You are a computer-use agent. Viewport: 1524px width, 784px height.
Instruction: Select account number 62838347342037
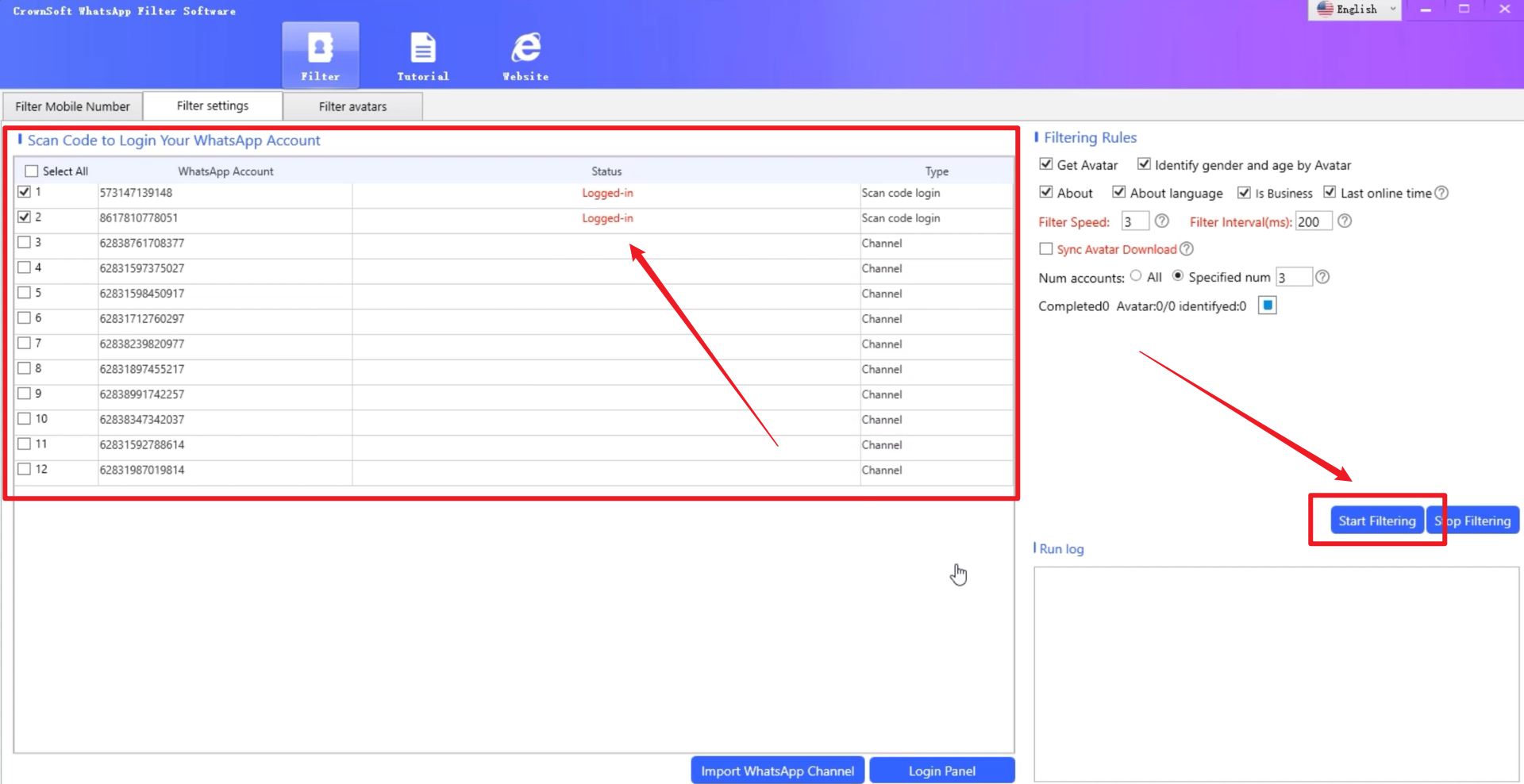click(142, 420)
